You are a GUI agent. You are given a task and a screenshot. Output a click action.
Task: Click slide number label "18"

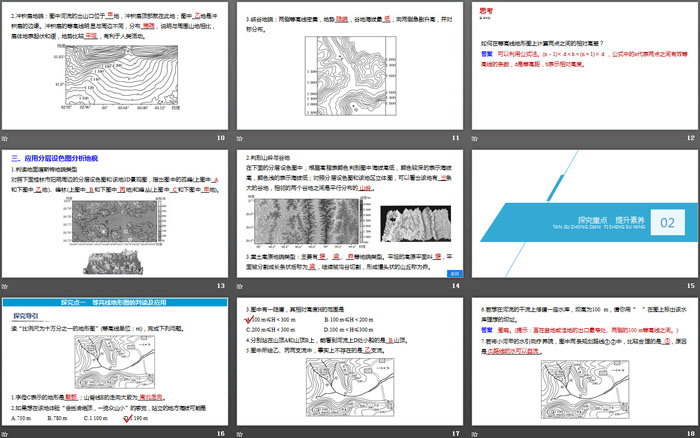691,434
